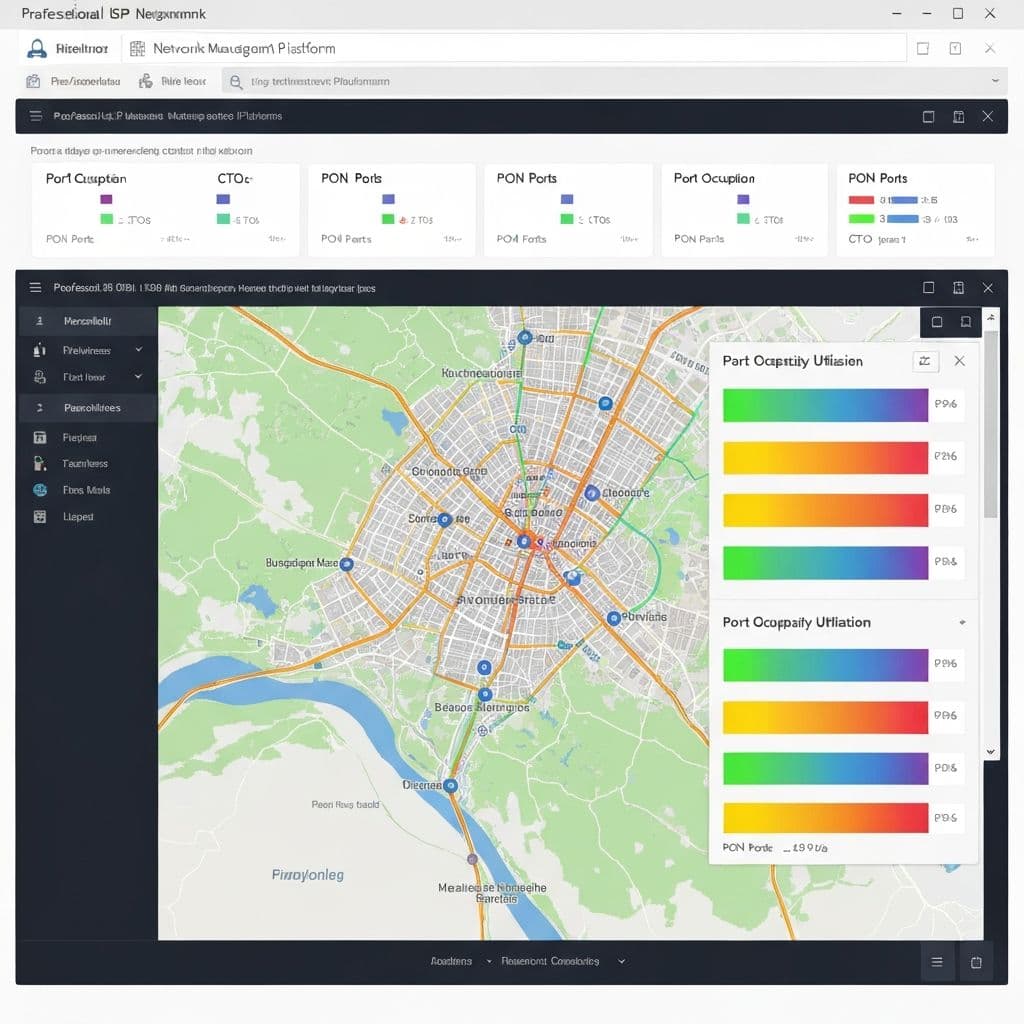Click the first green-to-purple gradient utilization bar
Image resolution: width=1024 pixels, height=1024 pixels.
tap(825, 405)
